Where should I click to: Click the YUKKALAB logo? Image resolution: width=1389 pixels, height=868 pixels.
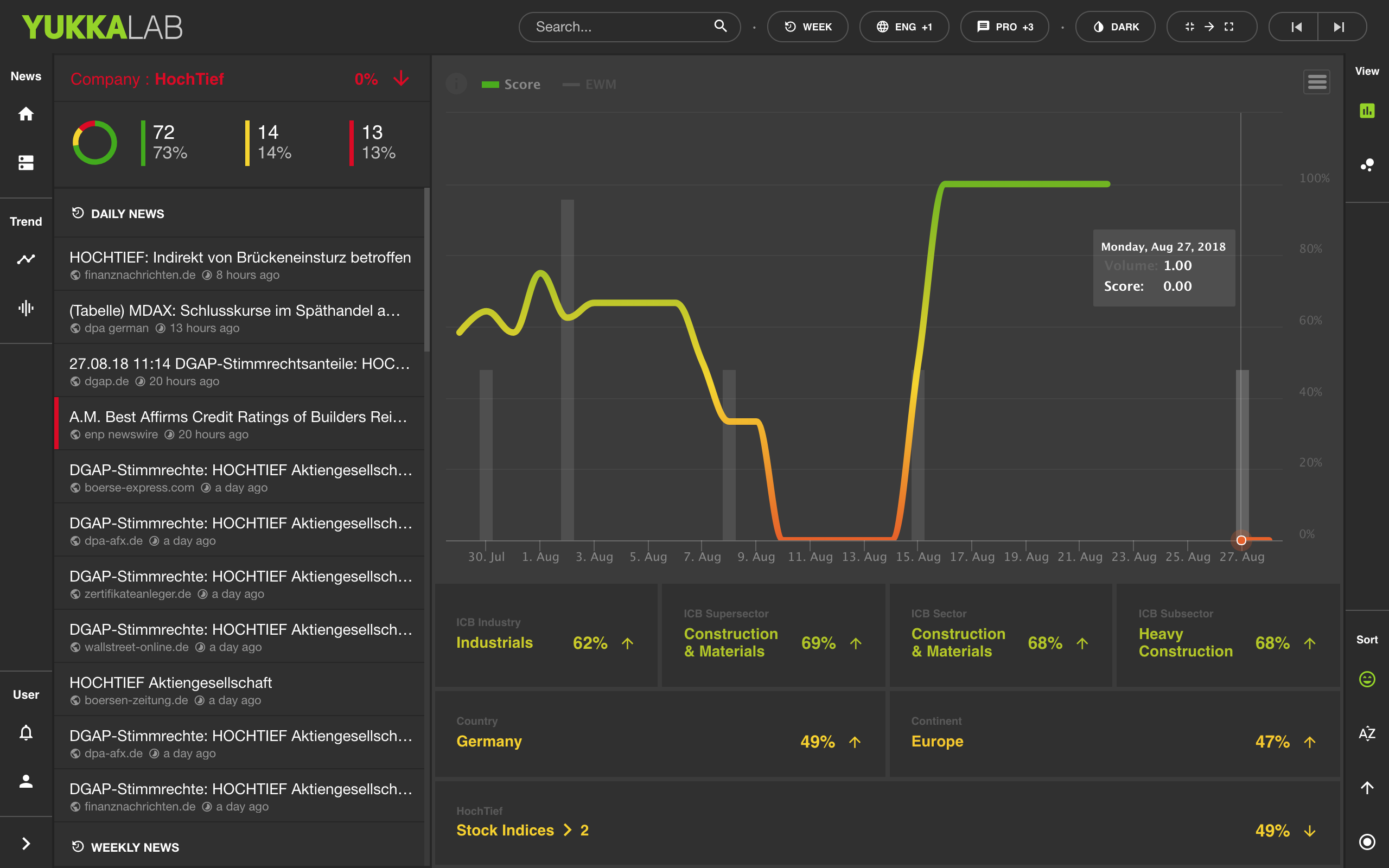pos(102,27)
